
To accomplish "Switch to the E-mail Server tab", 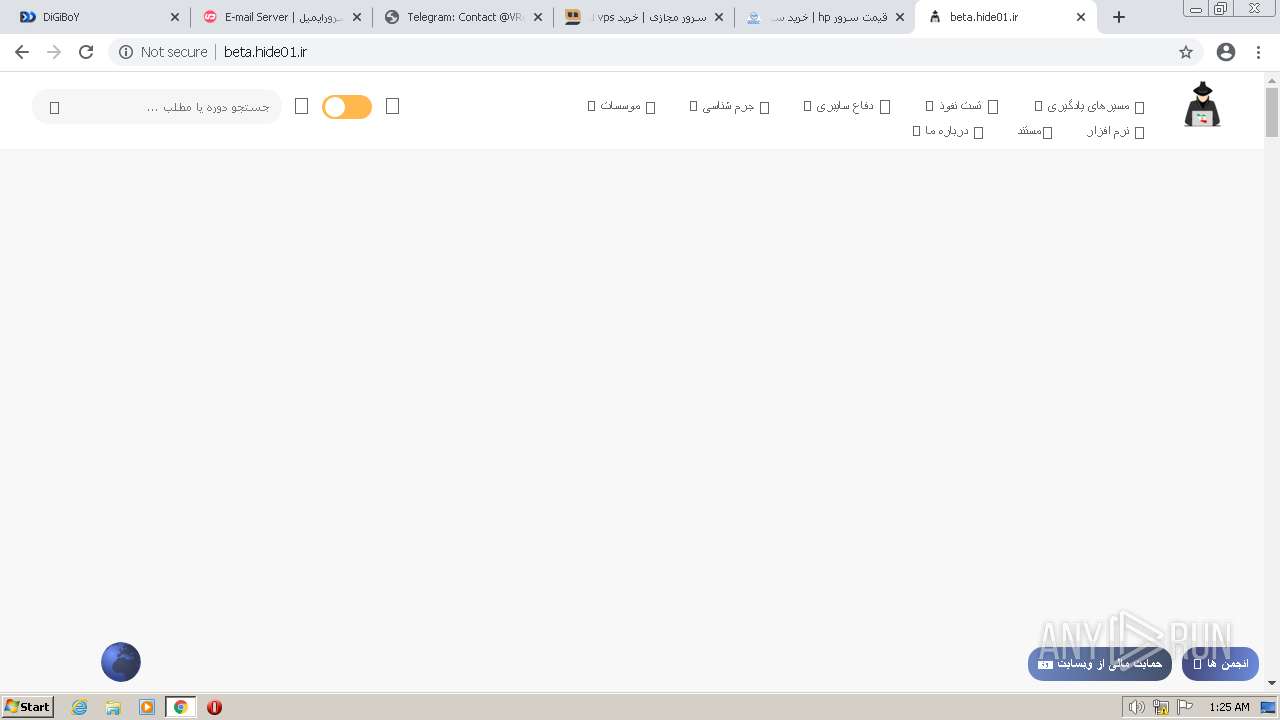I will click(x=282, y=17).
